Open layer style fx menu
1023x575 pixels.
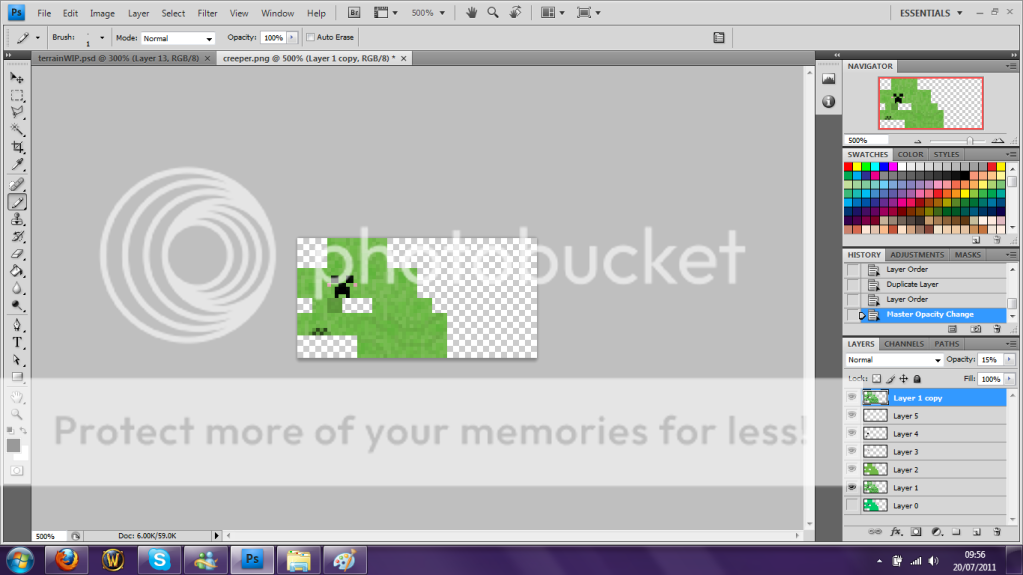click(896, 532)
